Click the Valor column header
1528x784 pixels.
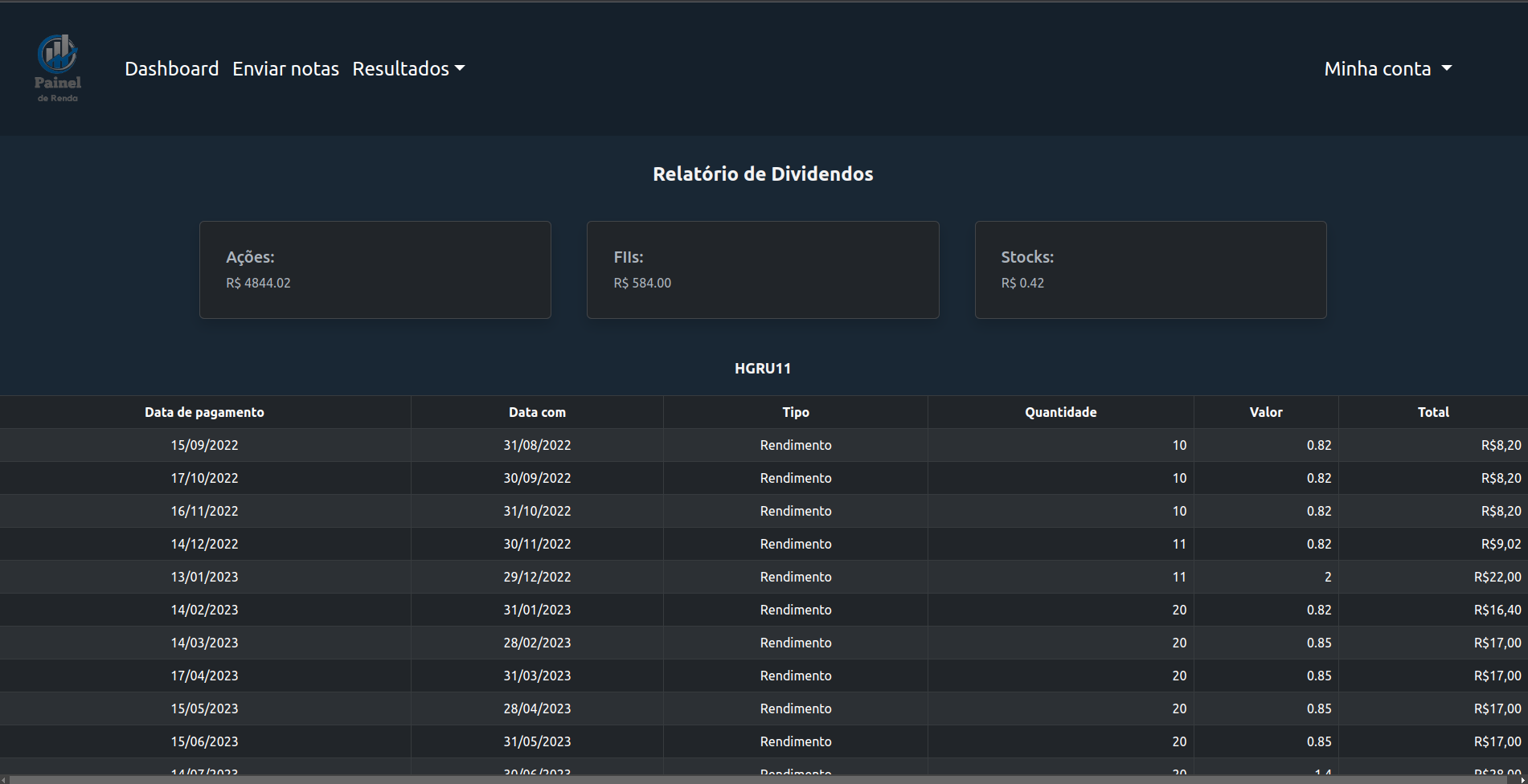(1266, 412)
